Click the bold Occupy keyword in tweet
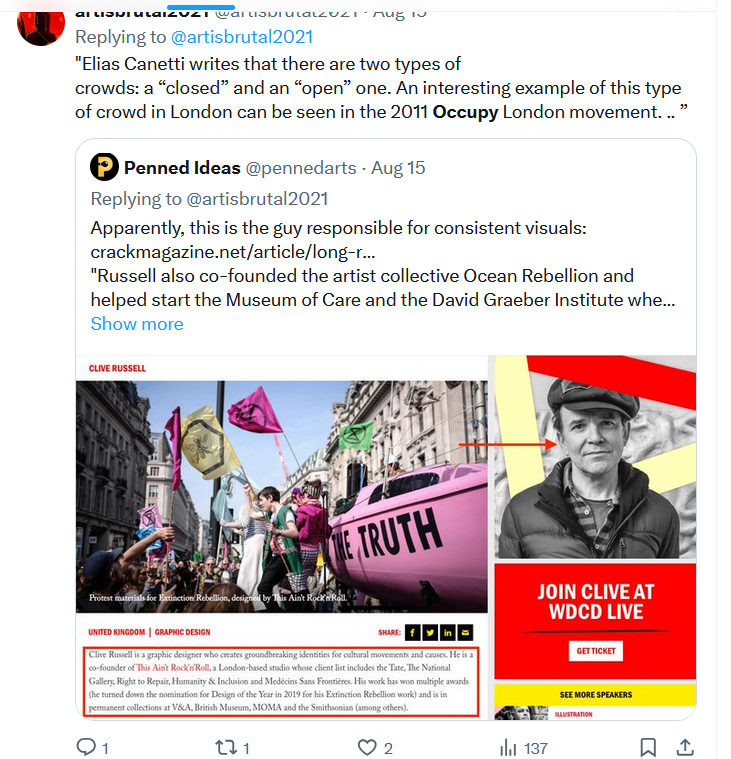This screenshot has height=759, width=731. pyautogui.click(x=465, y=112)
